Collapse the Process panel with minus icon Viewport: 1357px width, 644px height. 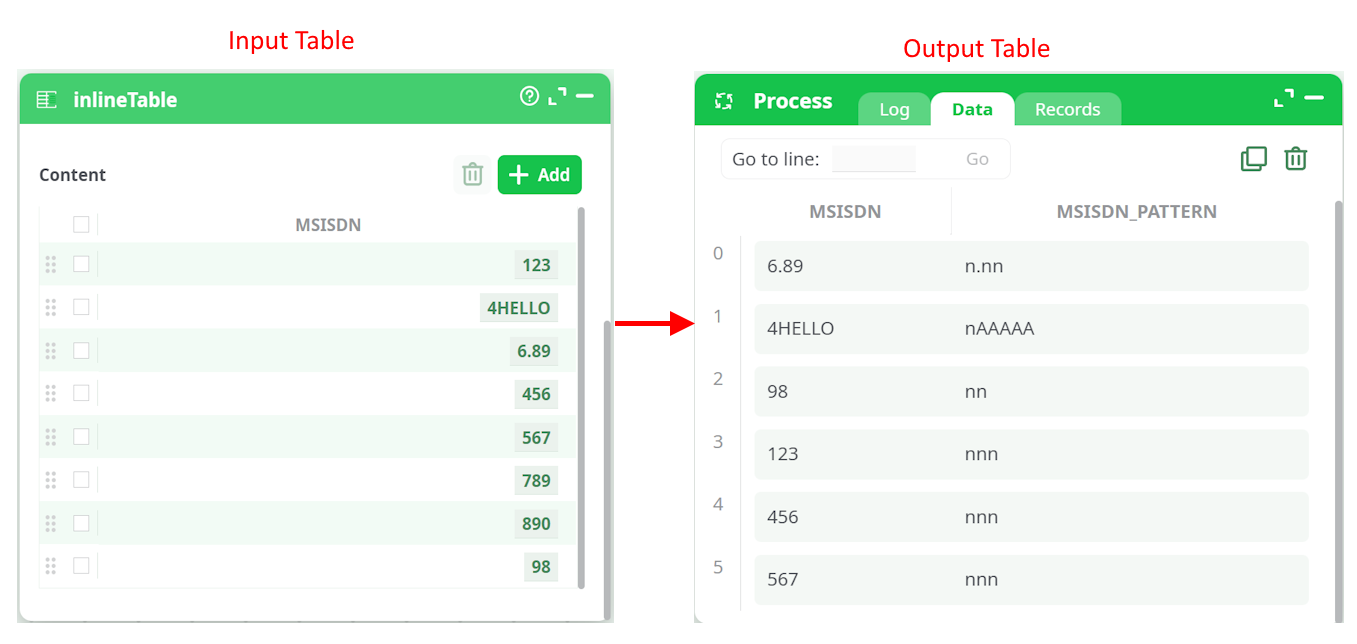click(1314, 98)
